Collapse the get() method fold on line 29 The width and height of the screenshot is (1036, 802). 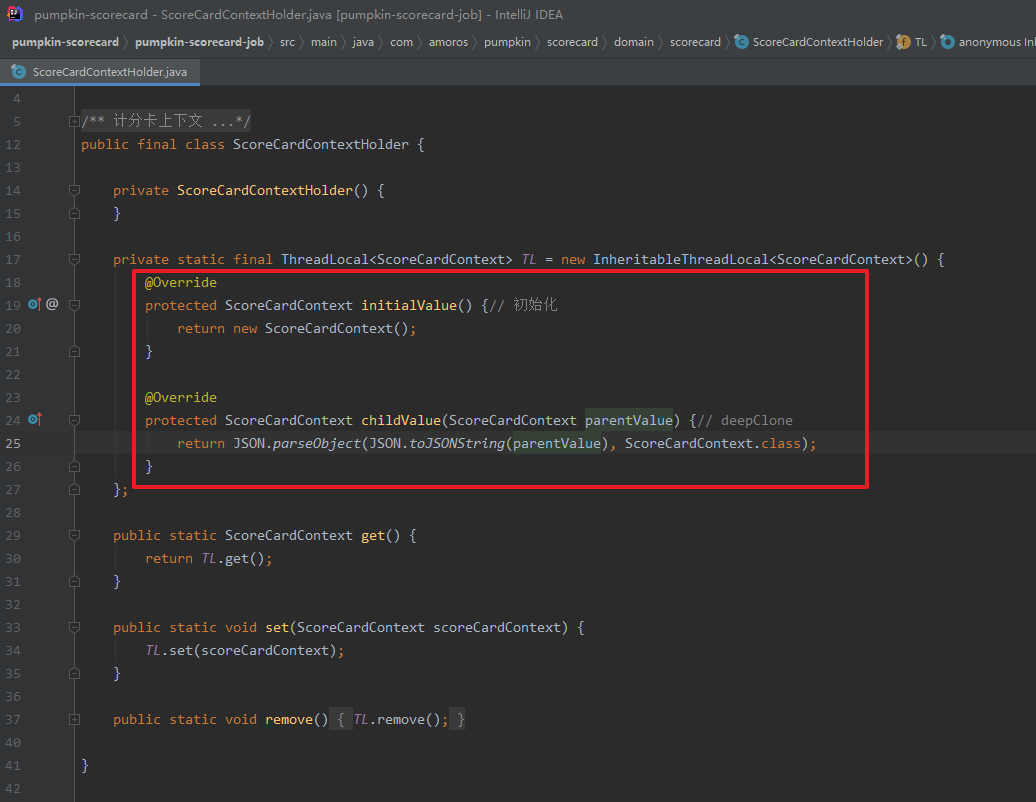click(x=74, y=535)
